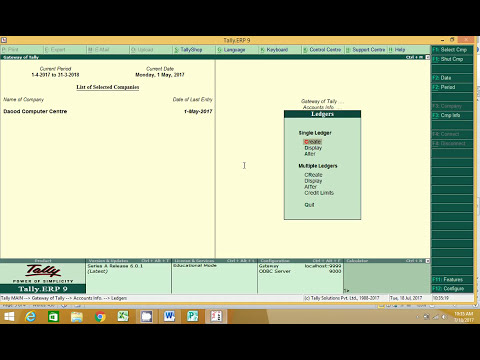480x360 pixels.
Task: Click inside the Calculator pane
Action: point(387,277)
